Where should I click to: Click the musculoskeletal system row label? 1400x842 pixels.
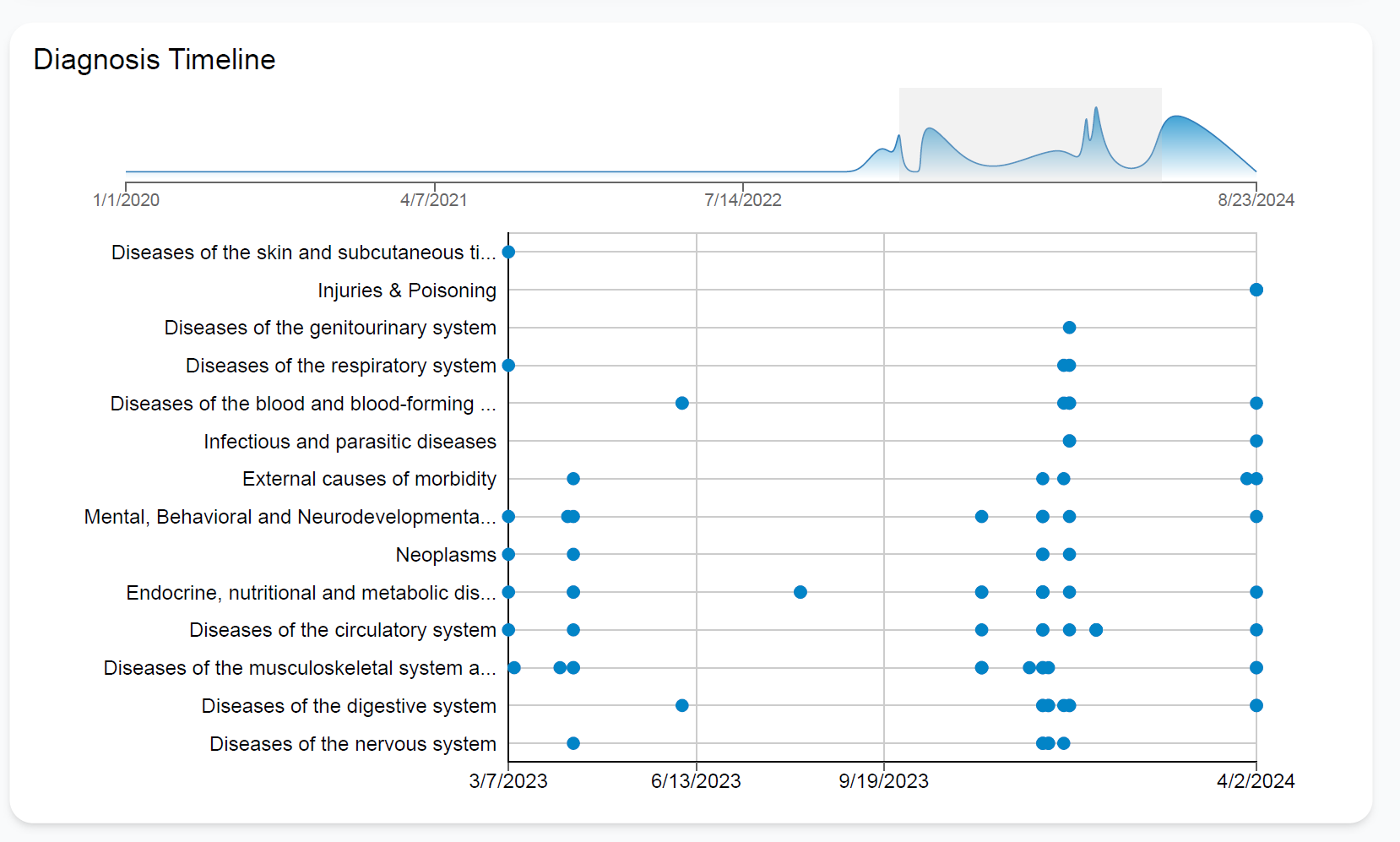tap(300, 668)
